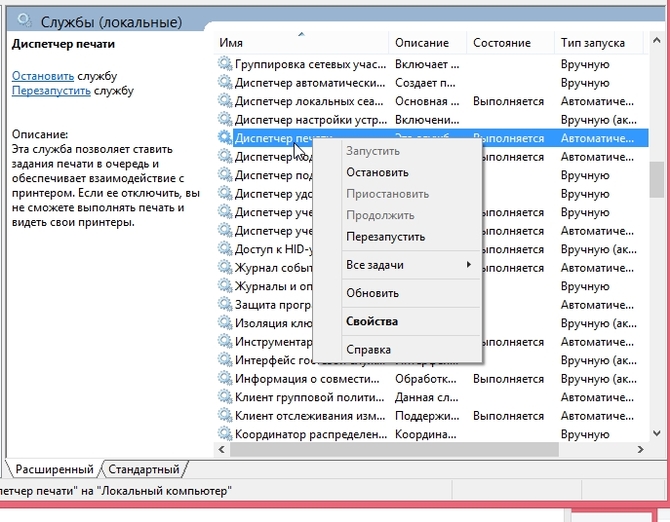This screenshot has width=670, height=522.
Task: Click gear icon of selected Диспетчер печати row
Action: (225, 138)
